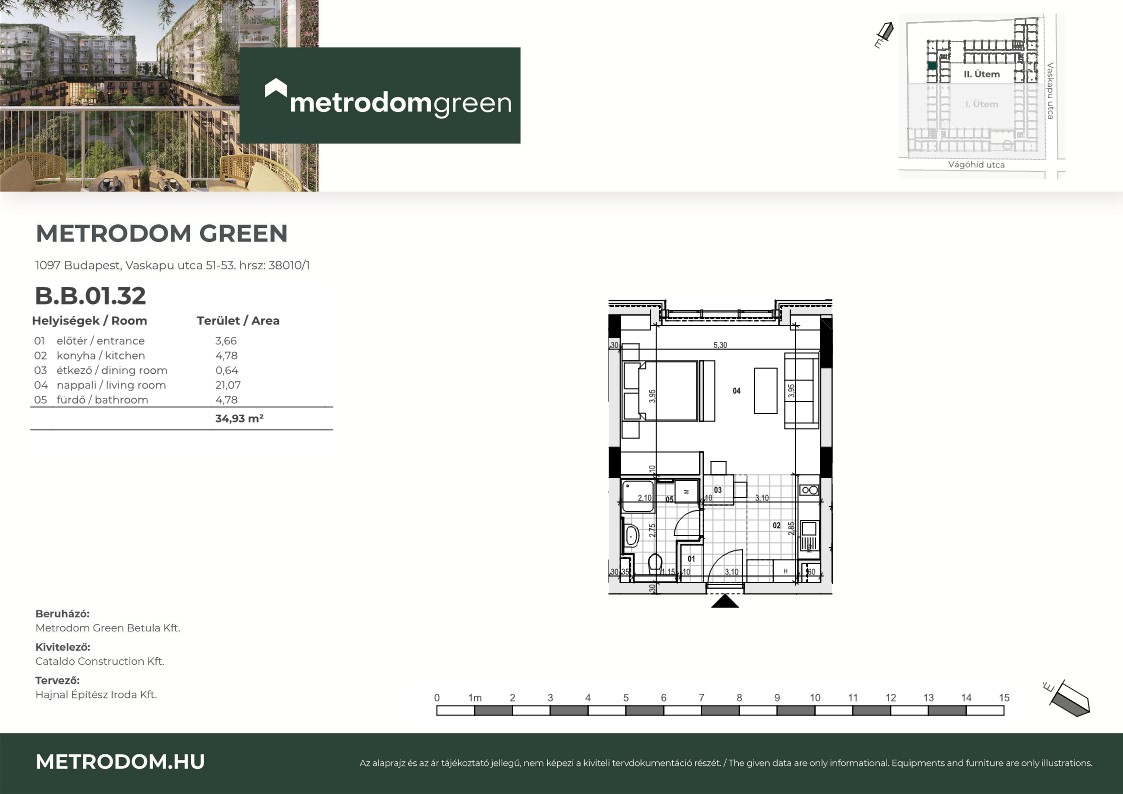
Task: Click the toilet symbol in the bathroom
Action: [654, 564]
